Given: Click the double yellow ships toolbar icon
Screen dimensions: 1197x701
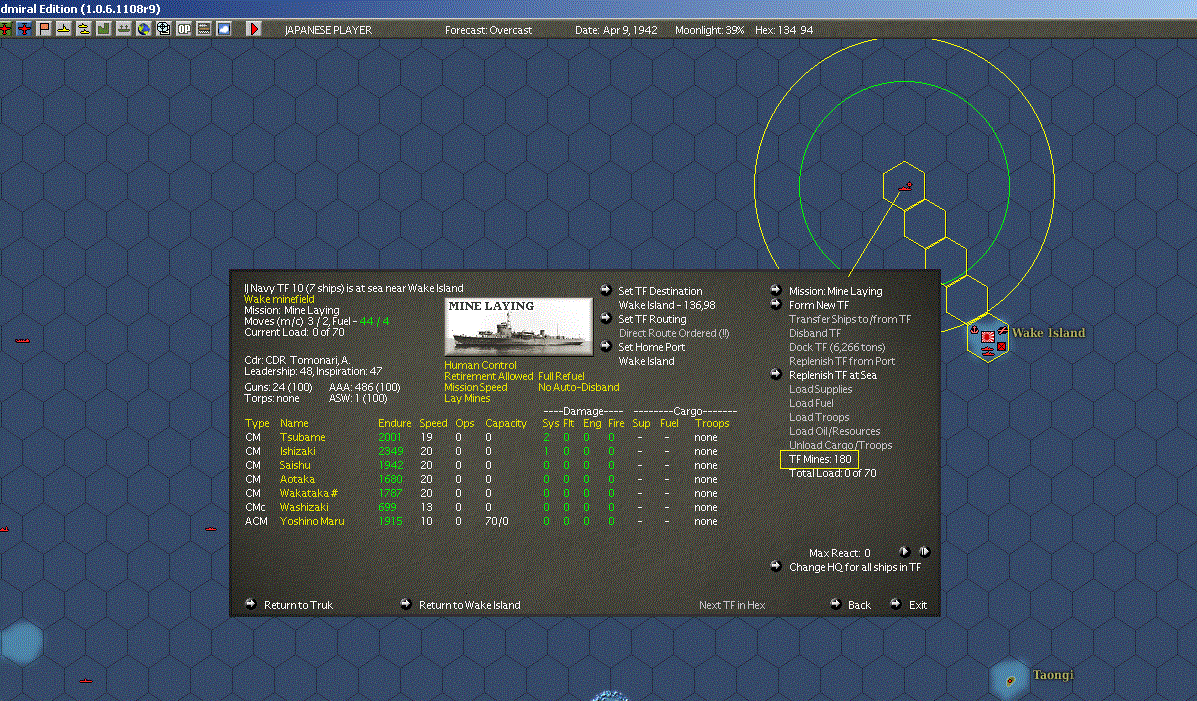Looking at the screenshot, I should pyautogui.click(x=84, y=29).
